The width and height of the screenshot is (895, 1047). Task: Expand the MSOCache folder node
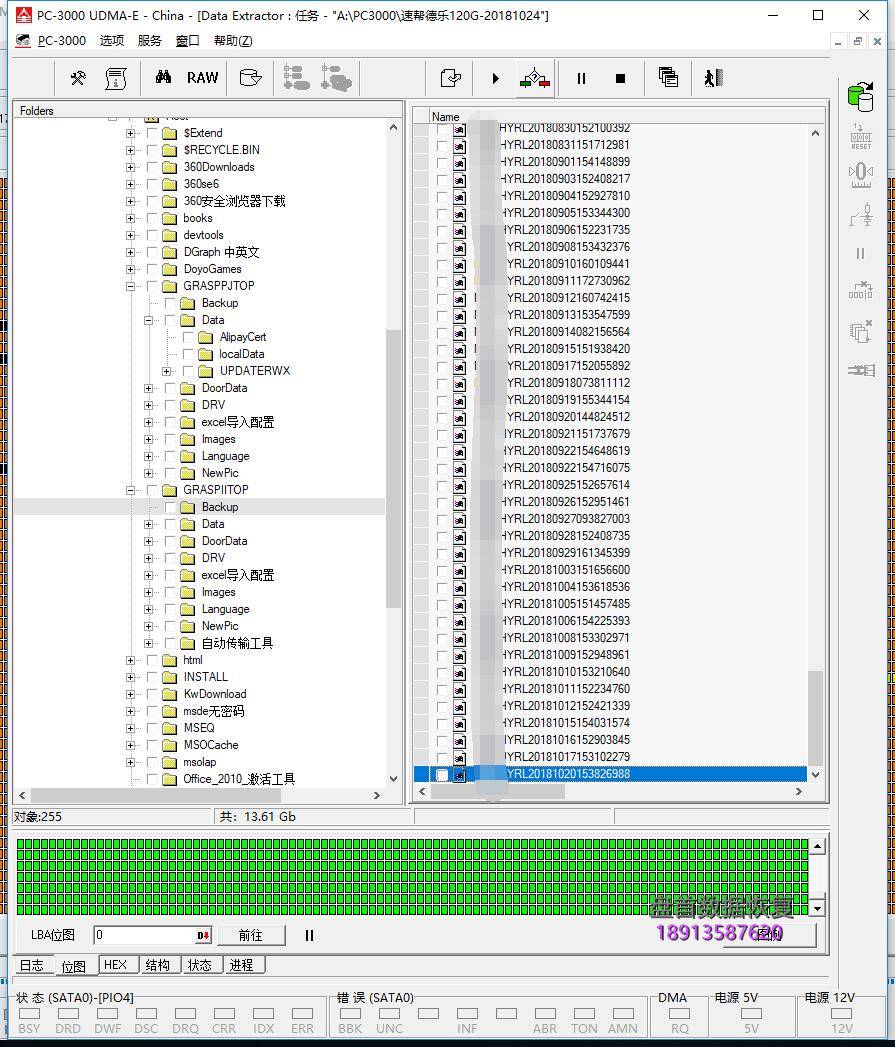pyautogui.click(x=130, y=745)
